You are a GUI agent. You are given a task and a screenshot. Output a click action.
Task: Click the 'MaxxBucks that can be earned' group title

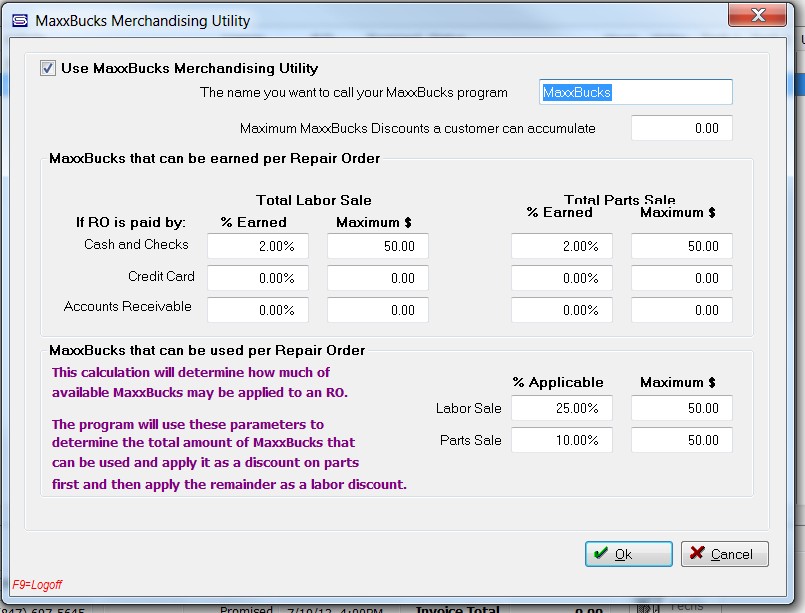click(x=215, y=158)
